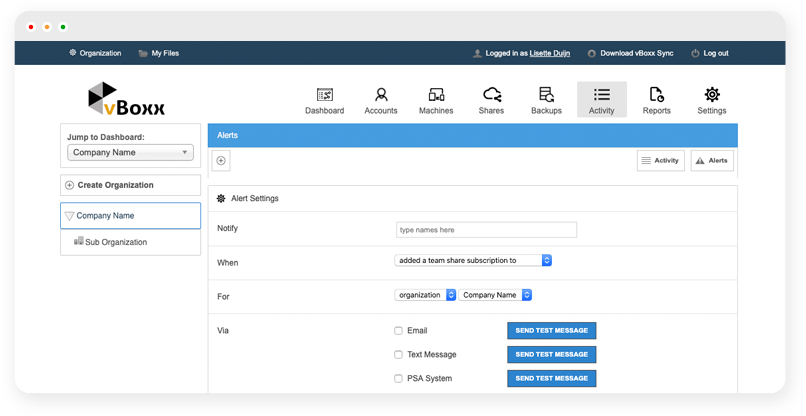This screenshot has width=806, height=416.
Task: Select the Activity tab in navigation
Action: pos(602,100)
